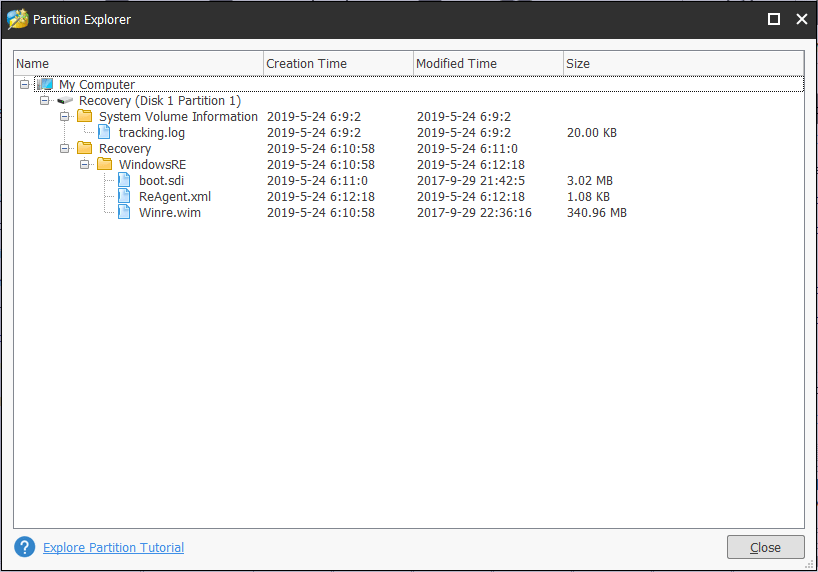This screenshot has width=818, height=572.
Task: Open the Explore Partition Tutorial link
Action: (113, 547)
